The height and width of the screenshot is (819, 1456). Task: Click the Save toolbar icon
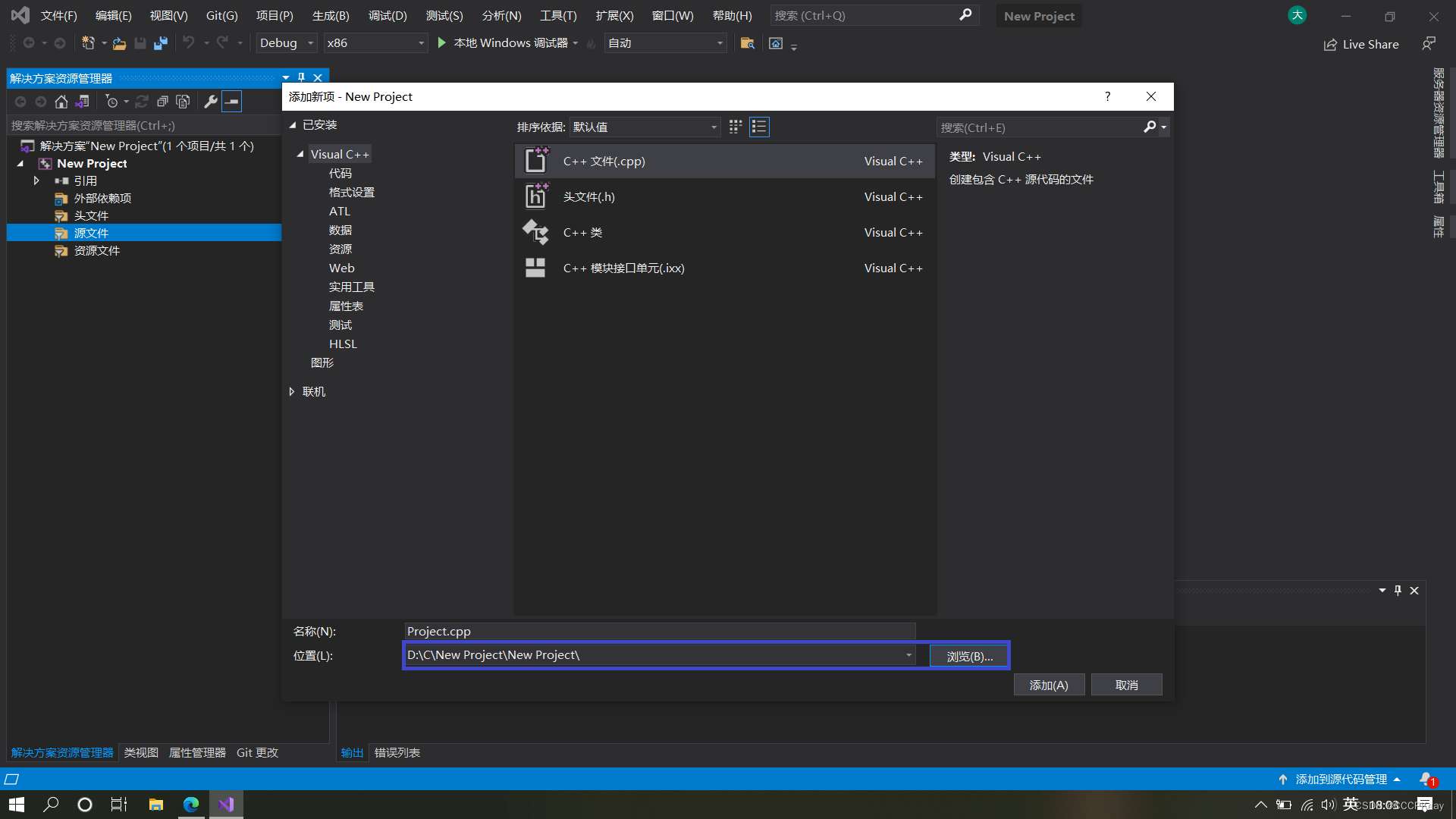pyautogui.click(x=140, y=43)
